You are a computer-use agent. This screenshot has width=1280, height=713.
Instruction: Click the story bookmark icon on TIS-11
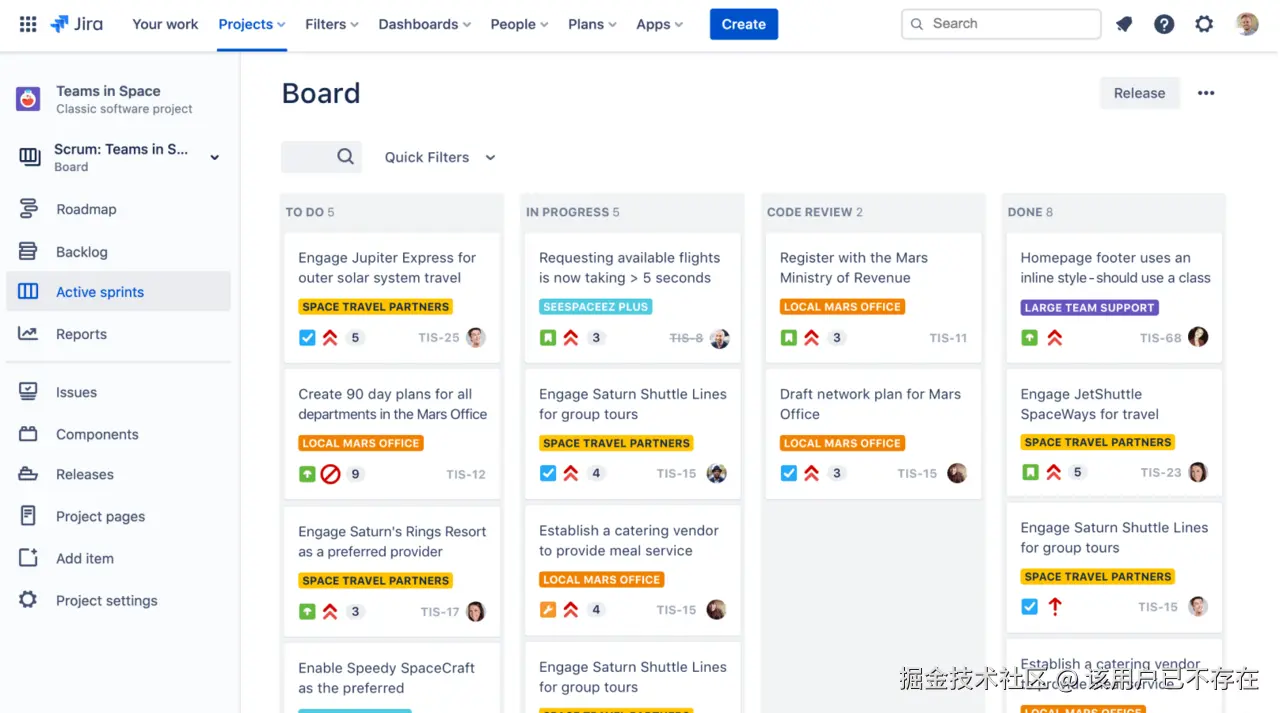(x=789, y=338)
